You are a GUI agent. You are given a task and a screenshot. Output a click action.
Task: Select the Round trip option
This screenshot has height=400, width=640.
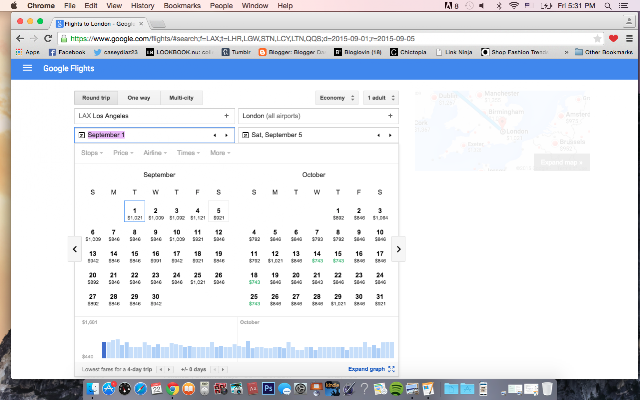[96, 98]
